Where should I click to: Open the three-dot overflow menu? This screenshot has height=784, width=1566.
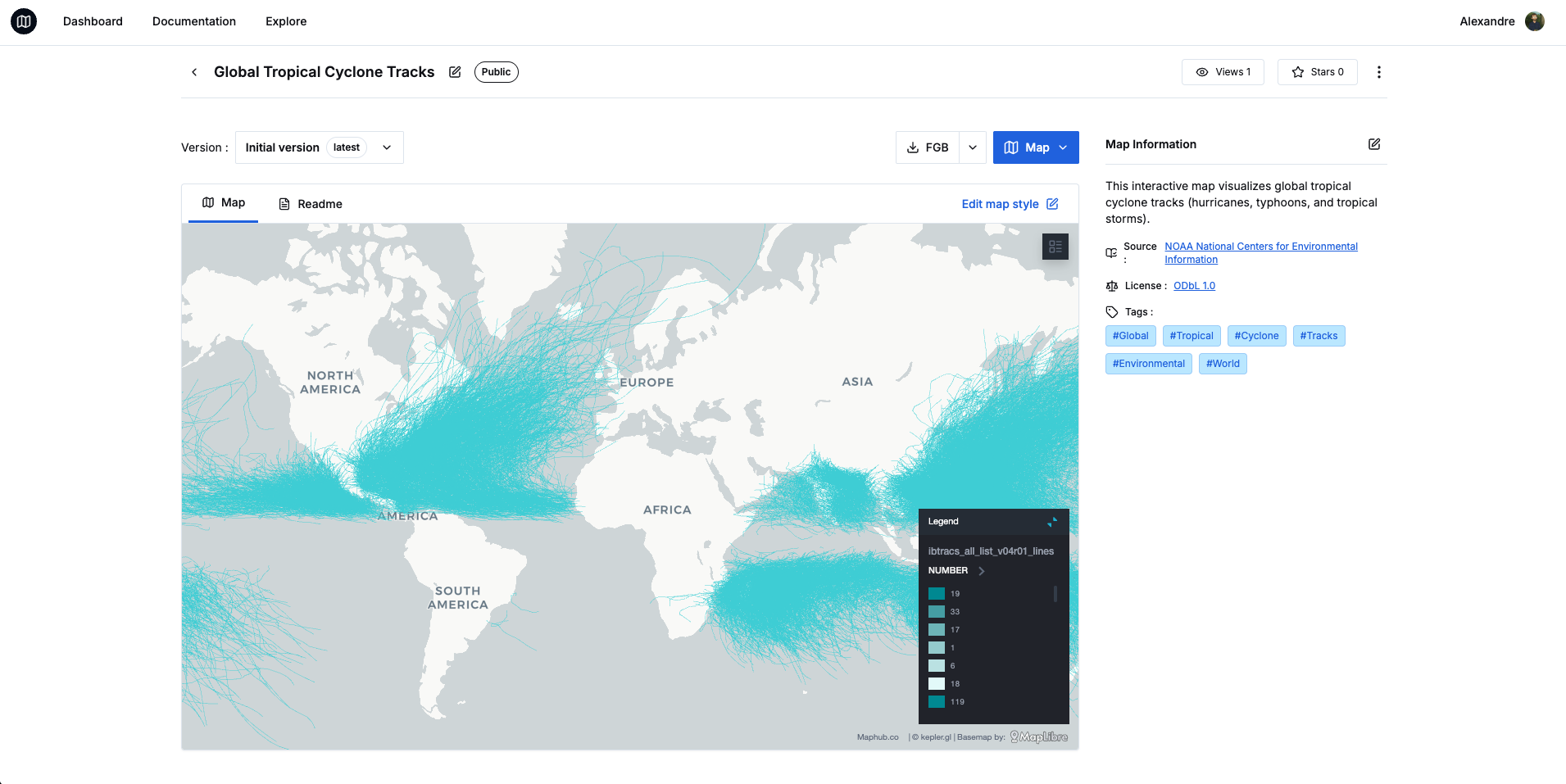(x=1378, y=72)
